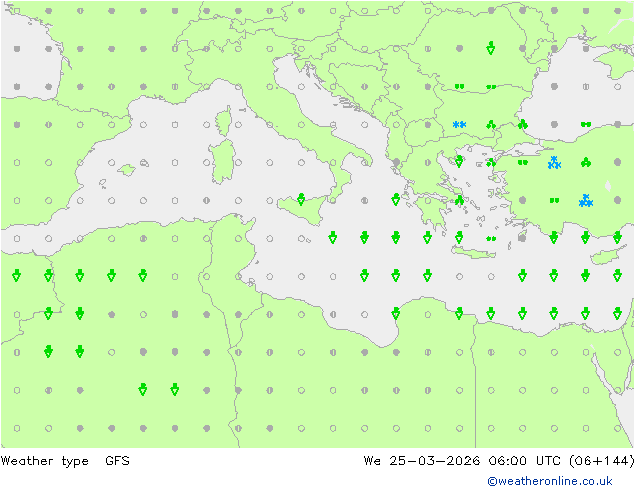Select the 'Weather type' label text
The image size is (634, 490).
tap(44, 461)
